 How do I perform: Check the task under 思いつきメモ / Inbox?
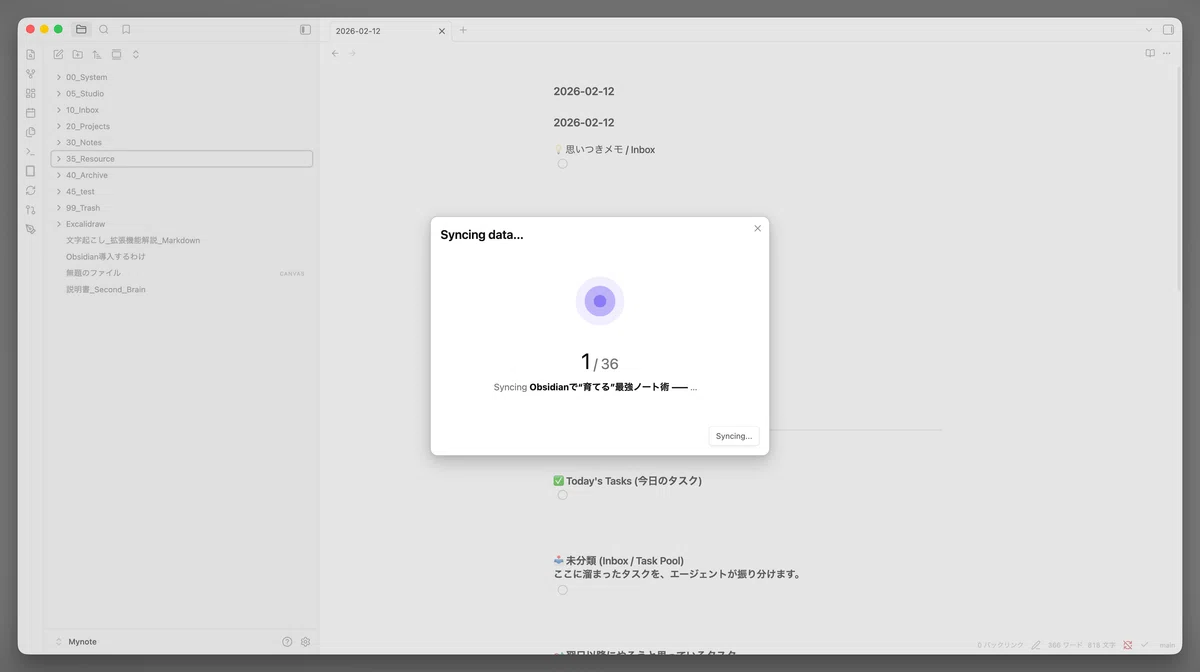tap(562, 164)
